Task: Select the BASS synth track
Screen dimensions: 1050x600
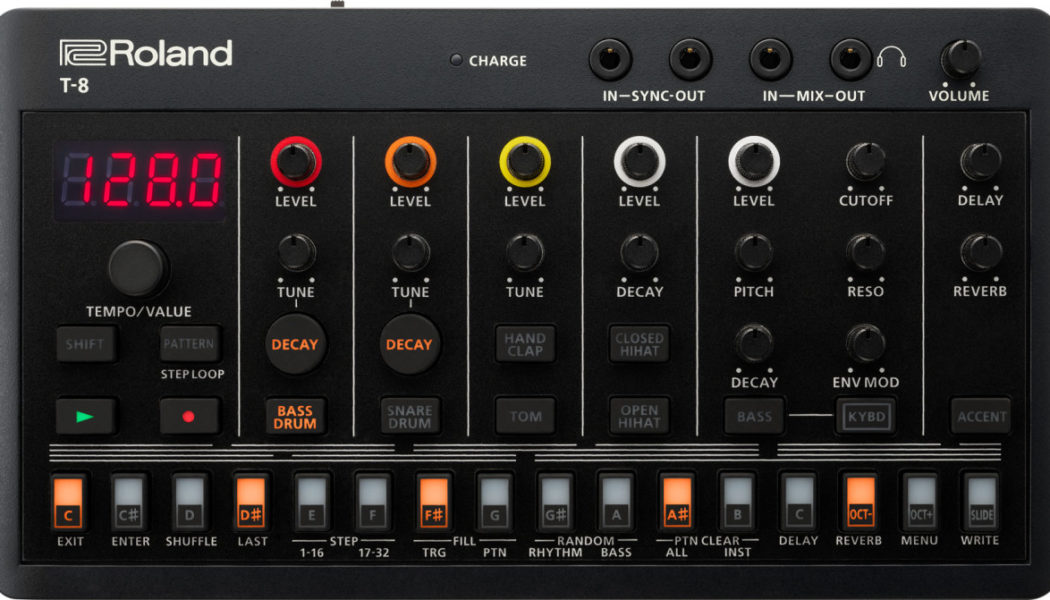Action: pos(753,416)
